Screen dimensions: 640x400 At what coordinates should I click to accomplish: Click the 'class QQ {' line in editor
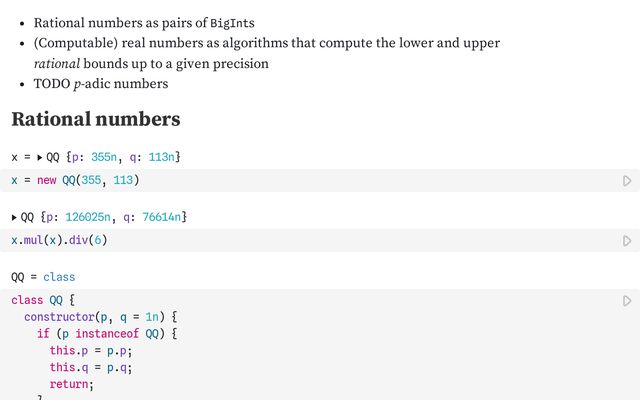point(43,300)
